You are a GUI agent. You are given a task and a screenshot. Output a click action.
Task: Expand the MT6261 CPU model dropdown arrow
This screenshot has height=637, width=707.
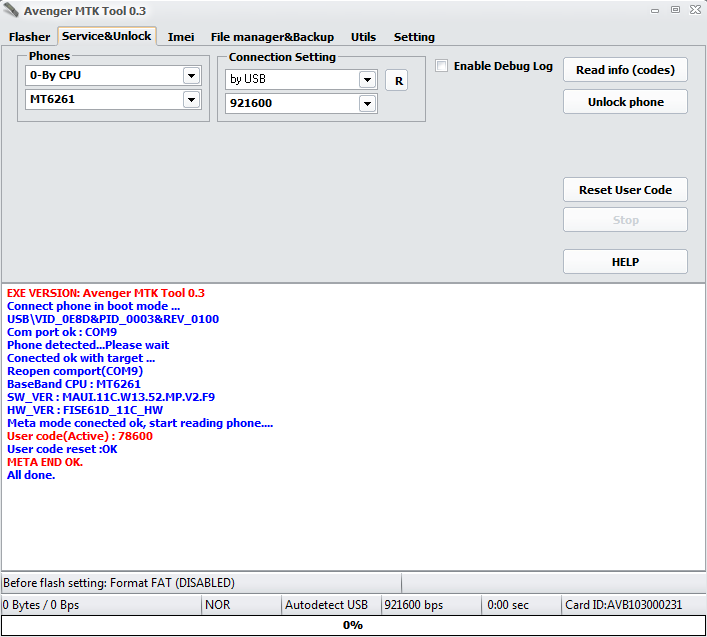pyautogui.click(x=192, y=100)
